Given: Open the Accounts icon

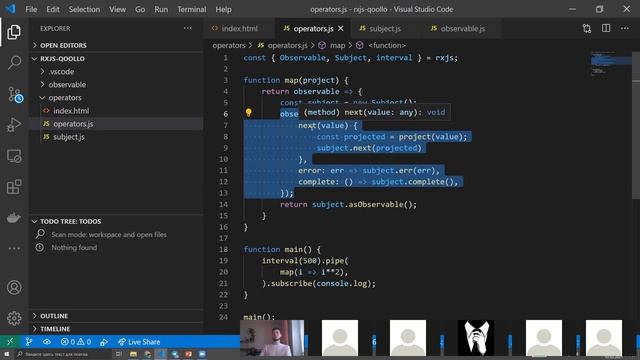Looking at the screenshot, I should pyautogui.click(x=14, y=287).
